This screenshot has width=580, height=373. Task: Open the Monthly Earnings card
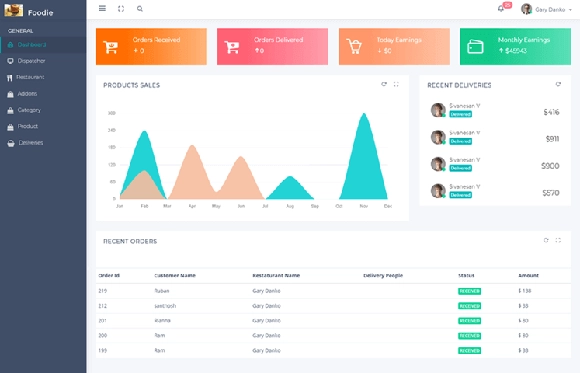(x=515, y=47)
